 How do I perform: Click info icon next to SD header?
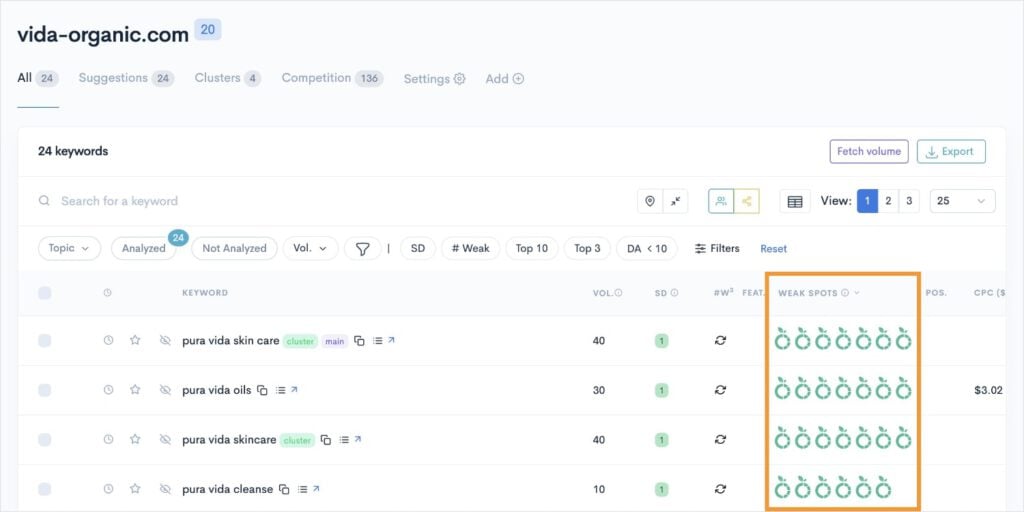(675, 293)
